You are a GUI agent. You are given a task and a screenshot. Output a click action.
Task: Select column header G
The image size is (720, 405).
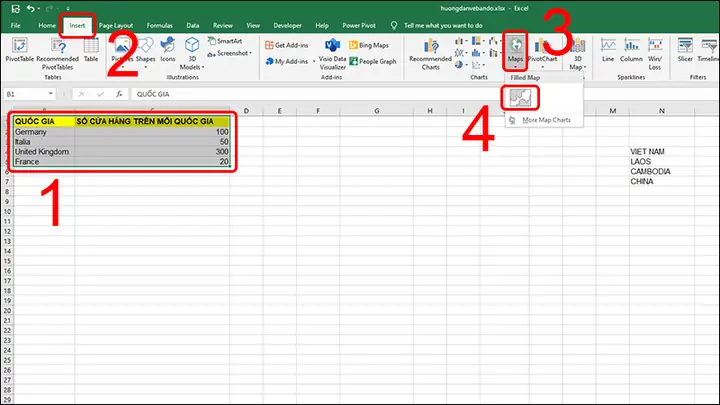[x=377, y=111]
